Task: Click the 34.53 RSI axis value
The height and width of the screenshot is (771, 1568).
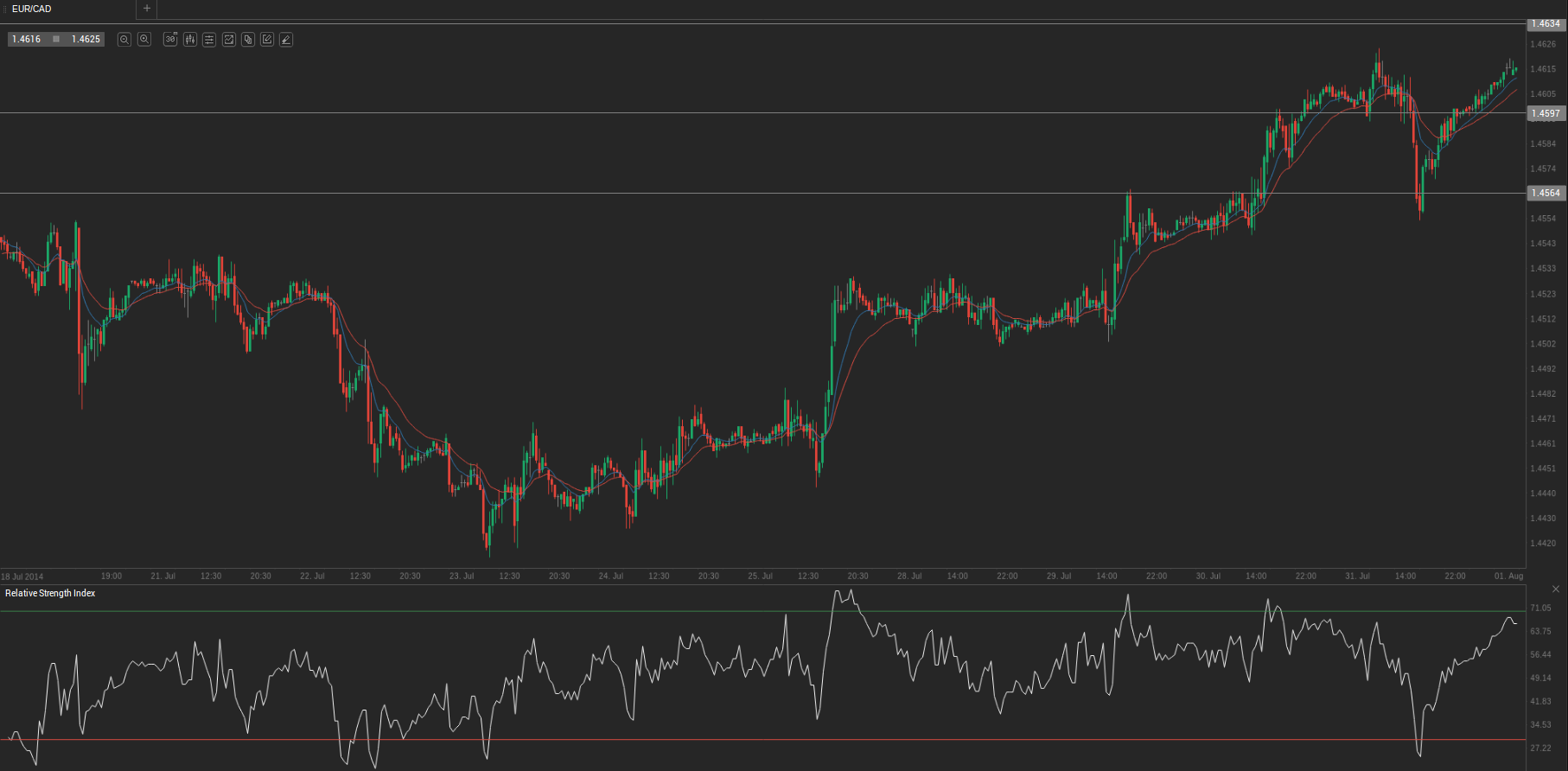Action: click(x=1540, y=725)
